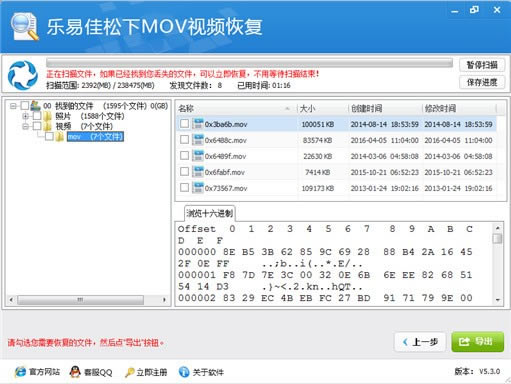Tick the 视频 folder checkbox
The height and width of the screenshot is (384, 511).
37,126
